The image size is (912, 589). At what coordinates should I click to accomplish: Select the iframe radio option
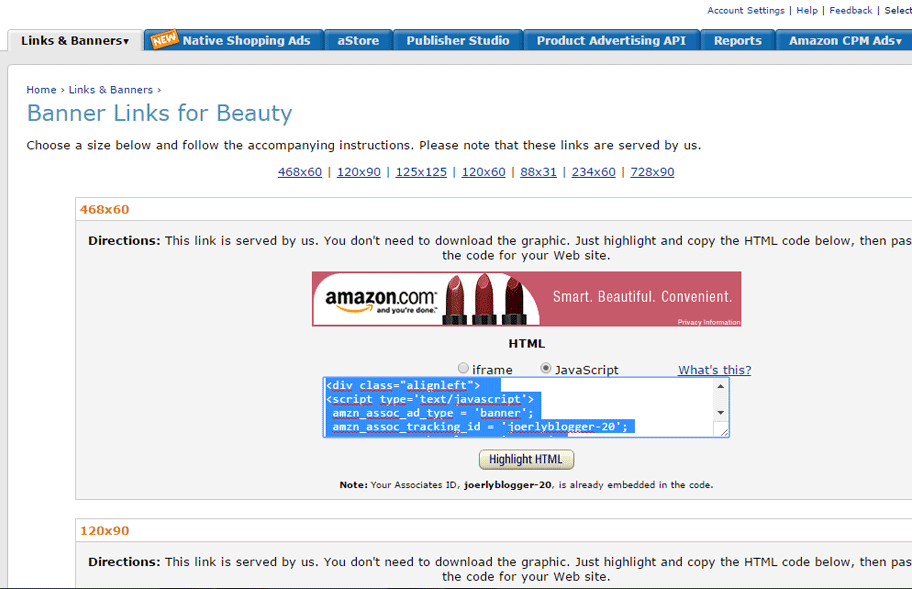coord(463,368)
